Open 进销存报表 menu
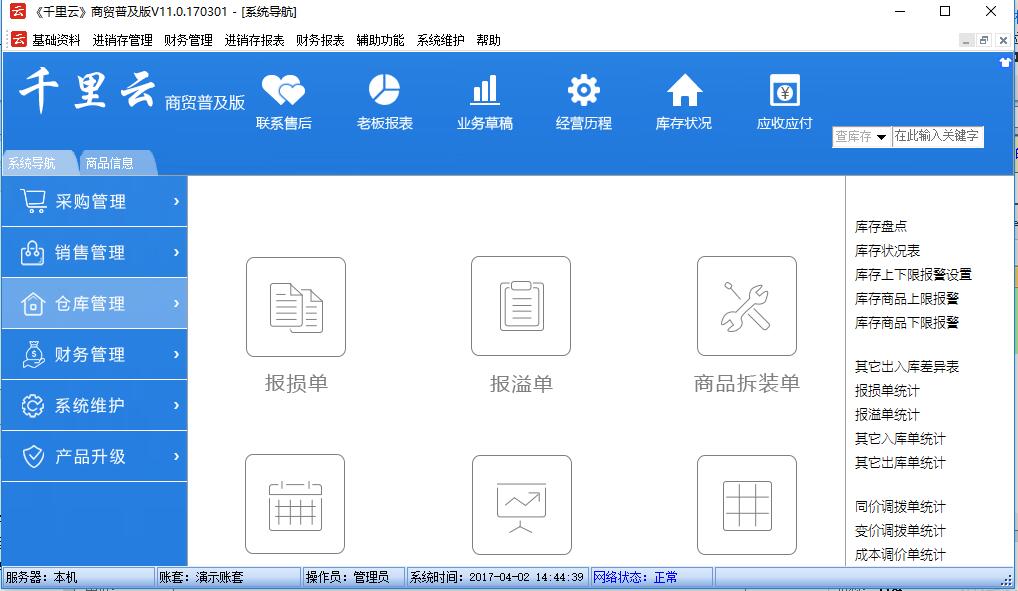 tap(254, 40)
